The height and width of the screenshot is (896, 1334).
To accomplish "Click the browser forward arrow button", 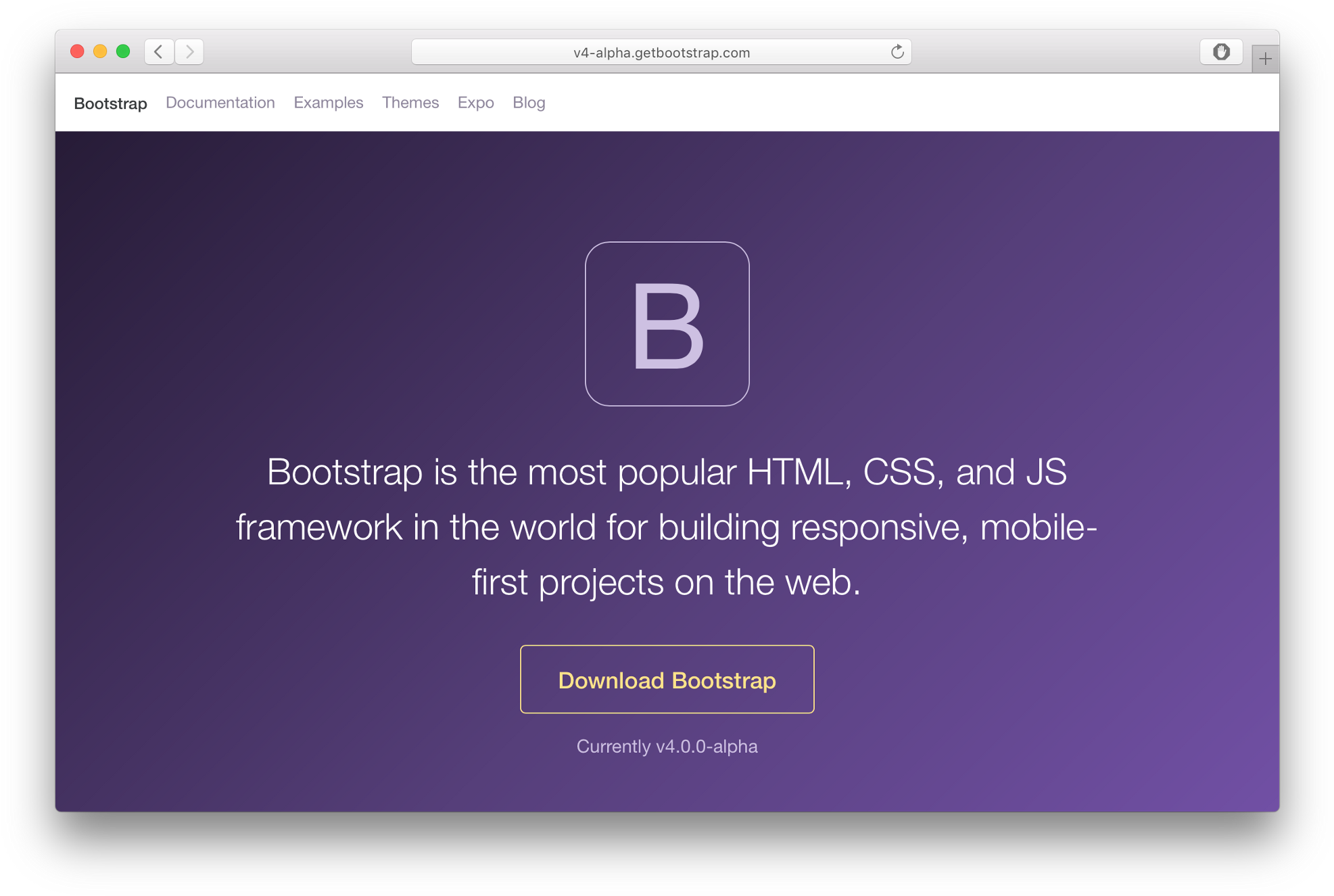I will 190,51.
